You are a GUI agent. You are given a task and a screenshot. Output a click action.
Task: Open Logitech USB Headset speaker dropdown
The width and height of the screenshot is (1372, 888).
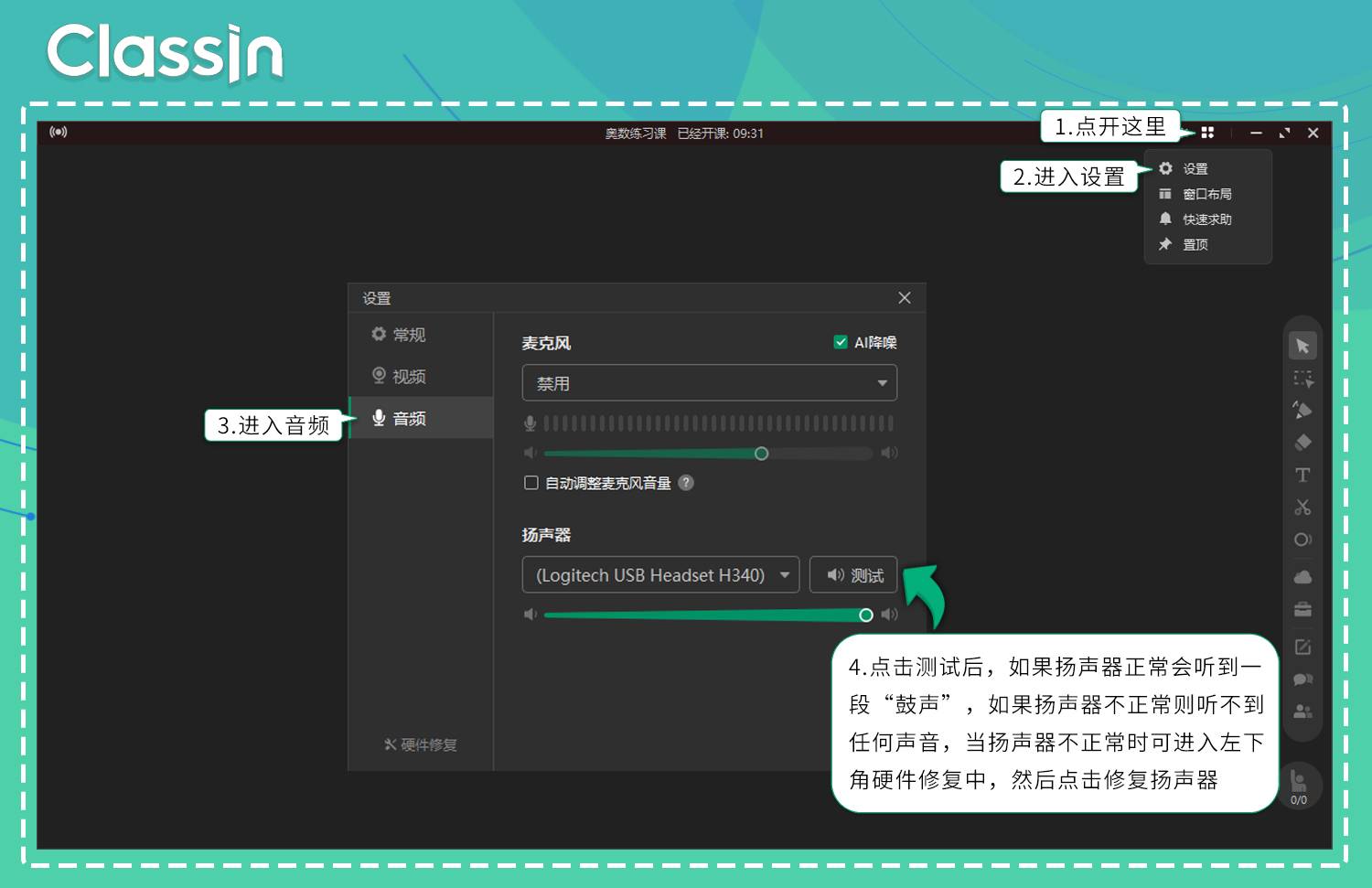[660, 575]
